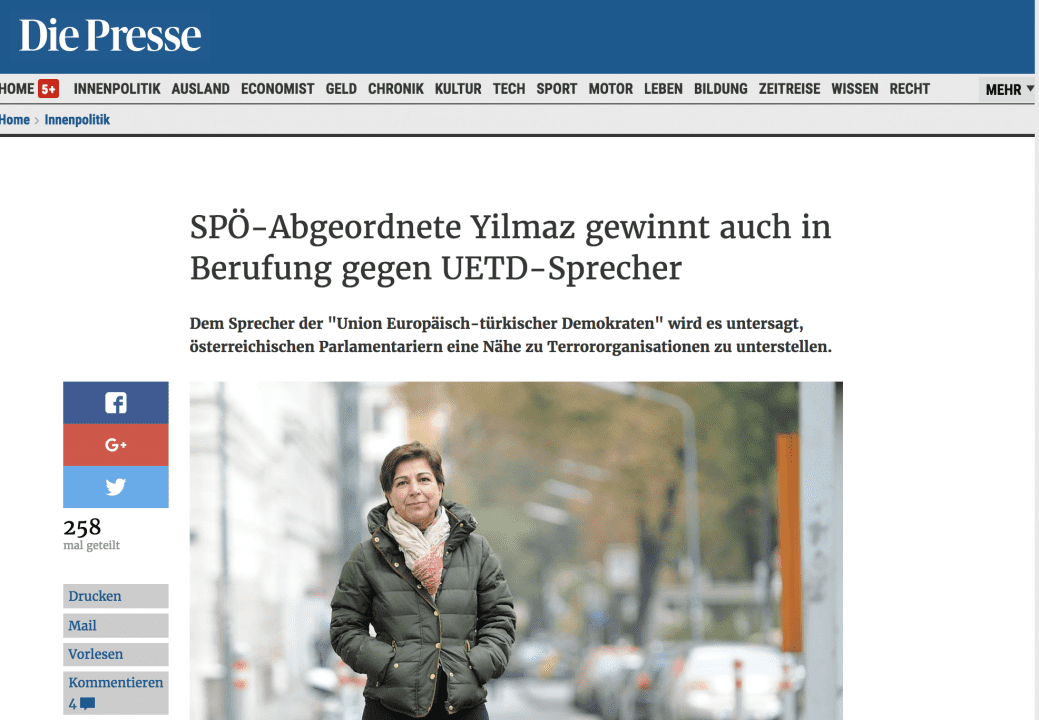Click the Drucken button
Viewport: 1039px width, 720px height.
[x=115, y=596]
